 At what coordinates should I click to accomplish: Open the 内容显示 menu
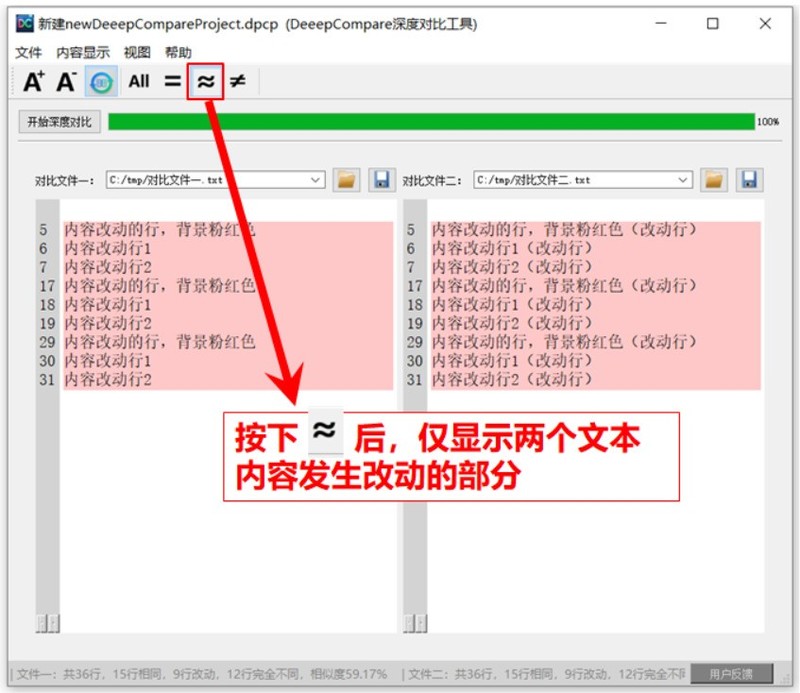[x=83, y=52]
